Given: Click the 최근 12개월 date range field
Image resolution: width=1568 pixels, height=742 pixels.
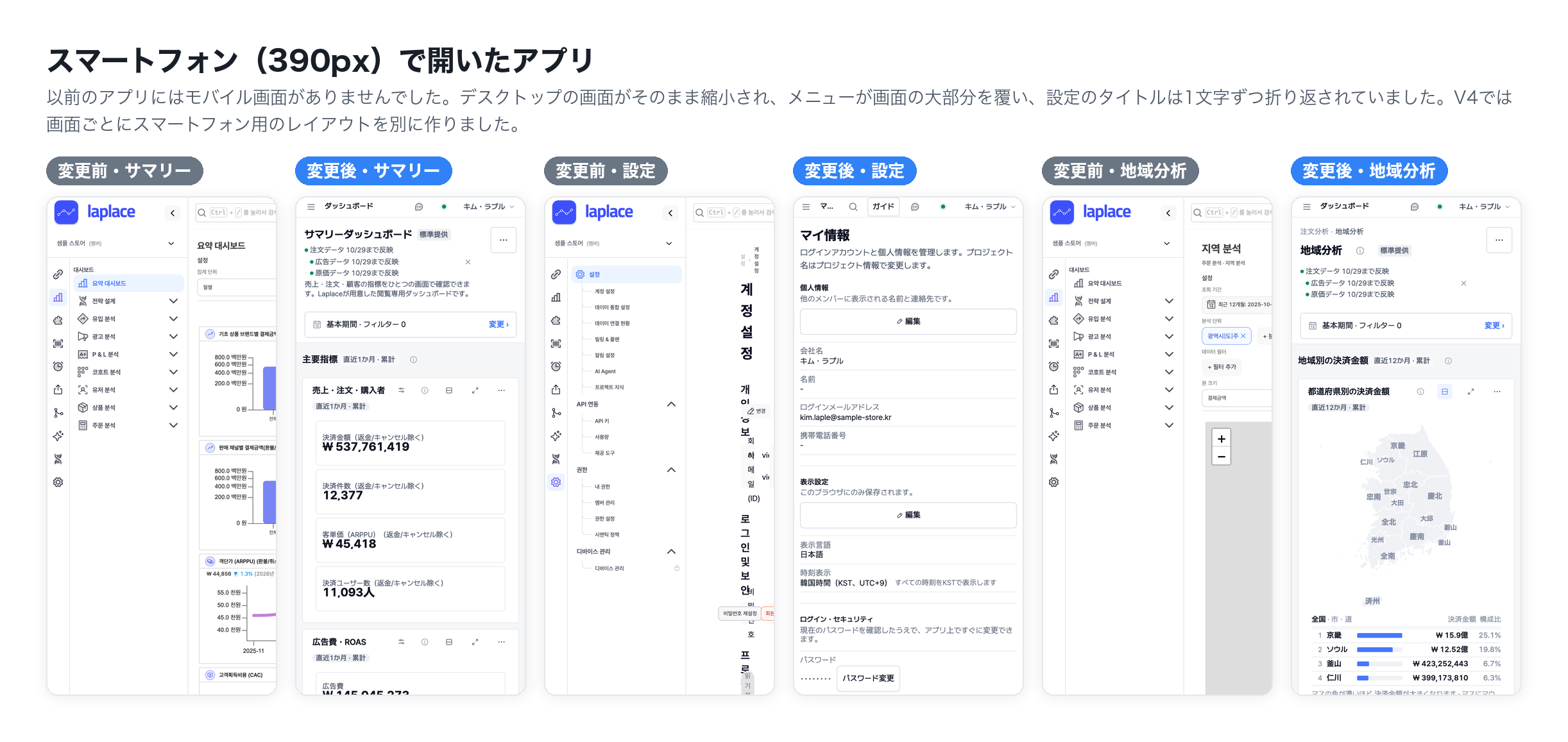Looking at the screenshot, I should click(x=1236, y=304).
